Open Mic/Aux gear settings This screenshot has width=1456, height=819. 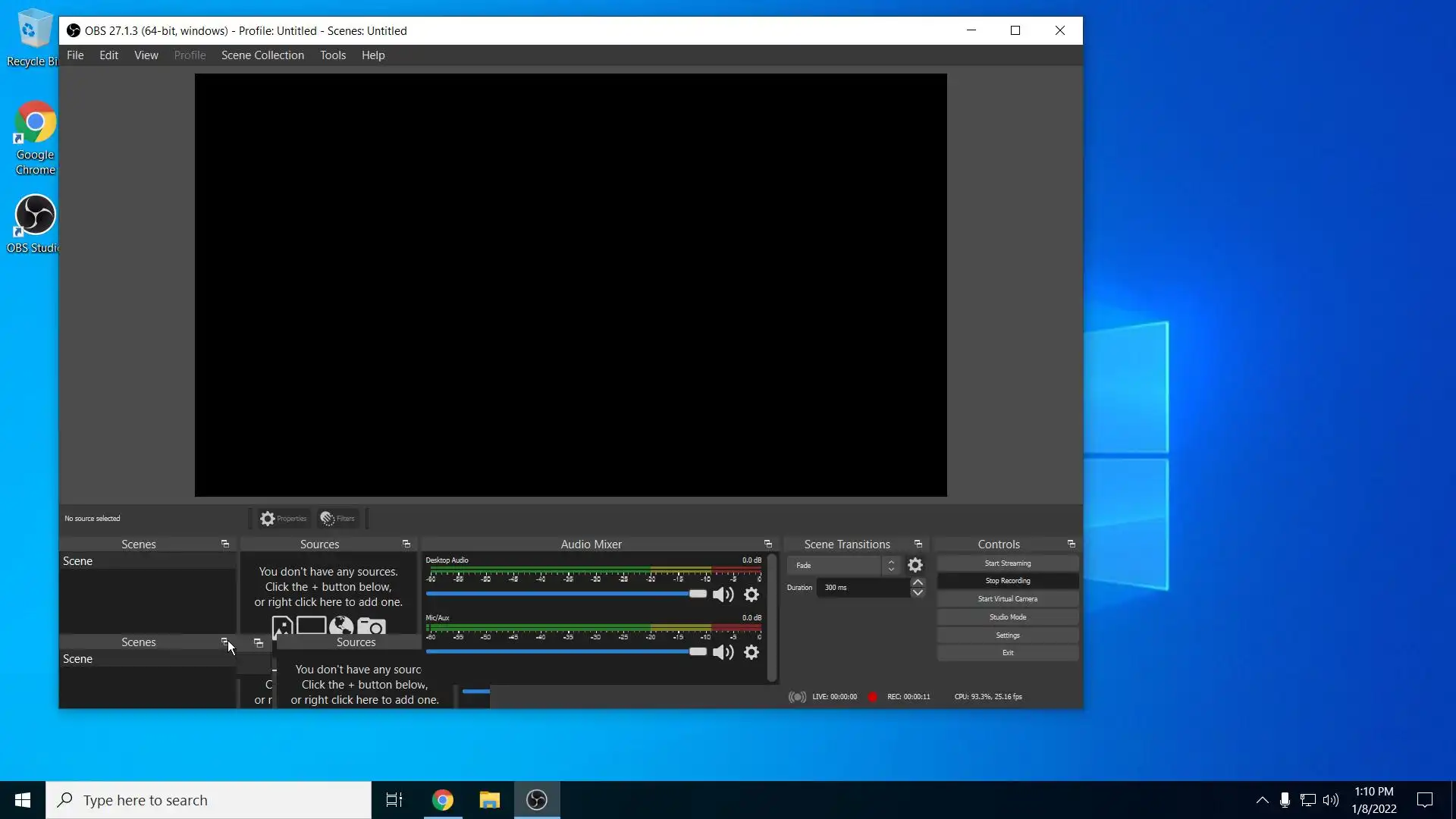point(752,652)
